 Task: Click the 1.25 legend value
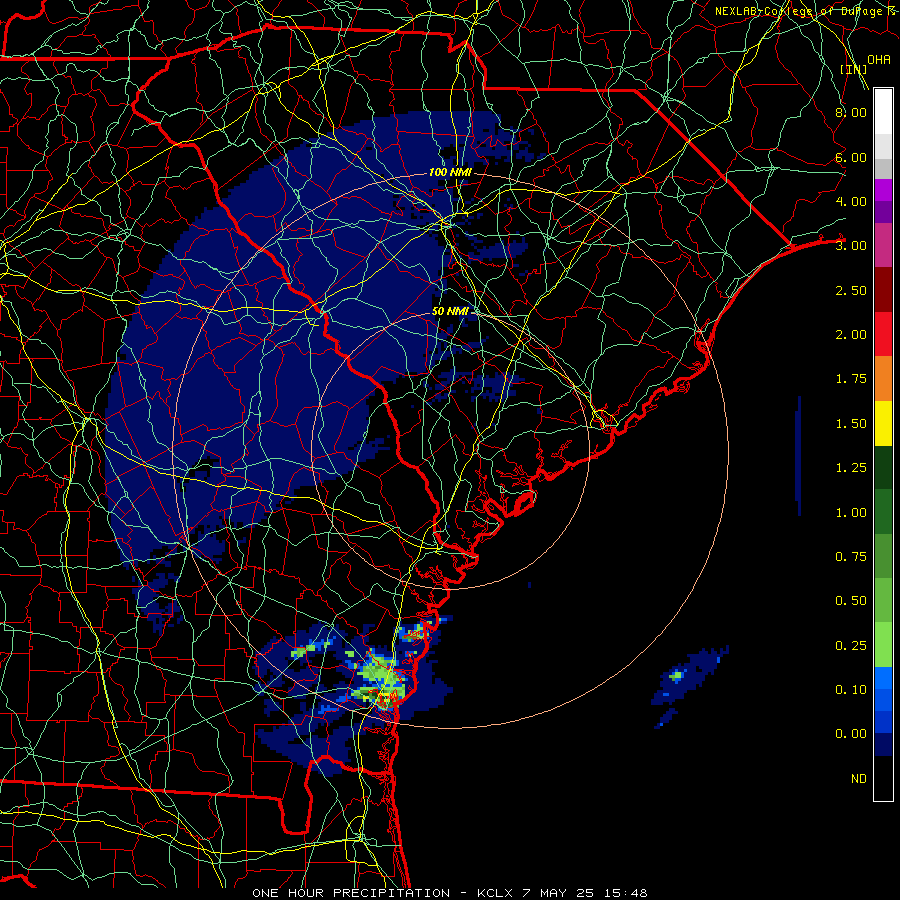(x=851, y=468)
